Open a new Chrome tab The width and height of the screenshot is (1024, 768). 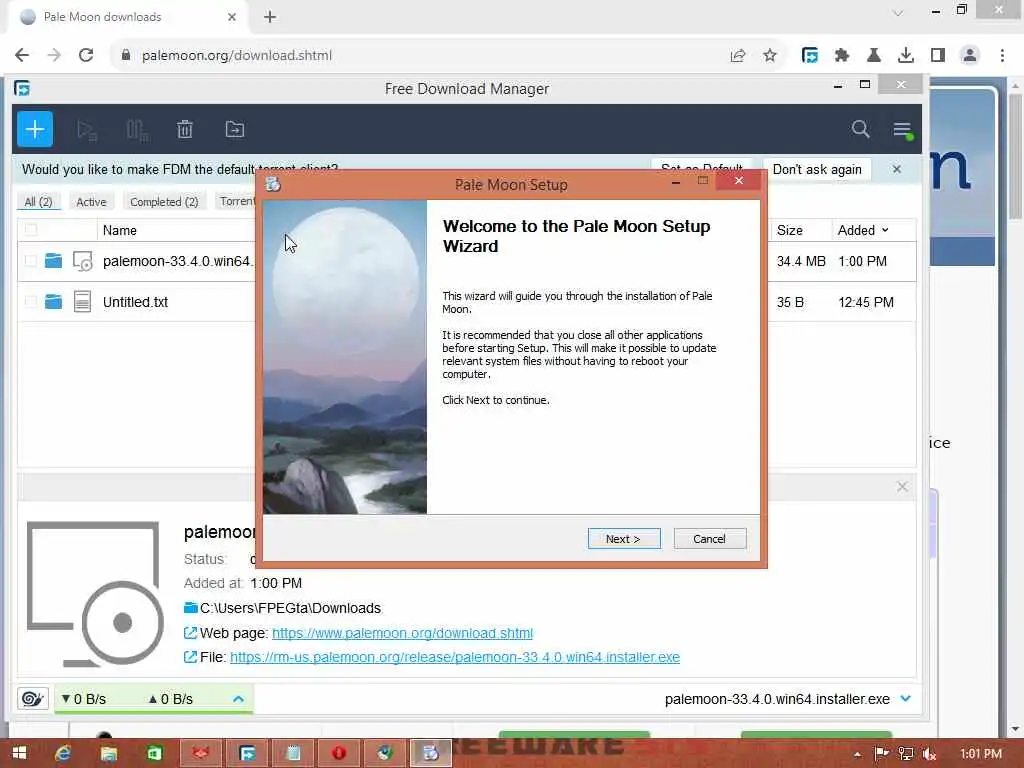pyautogui.click(x=270, y=17)
